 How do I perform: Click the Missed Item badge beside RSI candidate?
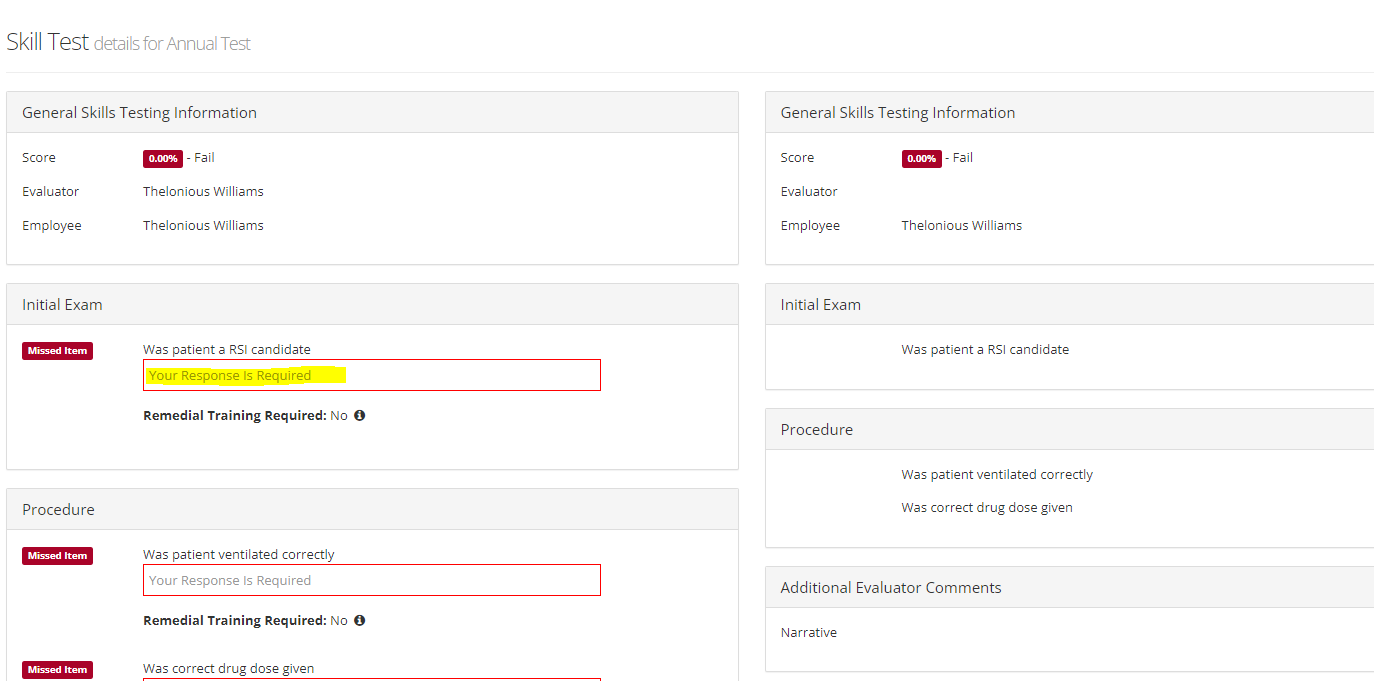pyautogui.click(x=57, y=351)
